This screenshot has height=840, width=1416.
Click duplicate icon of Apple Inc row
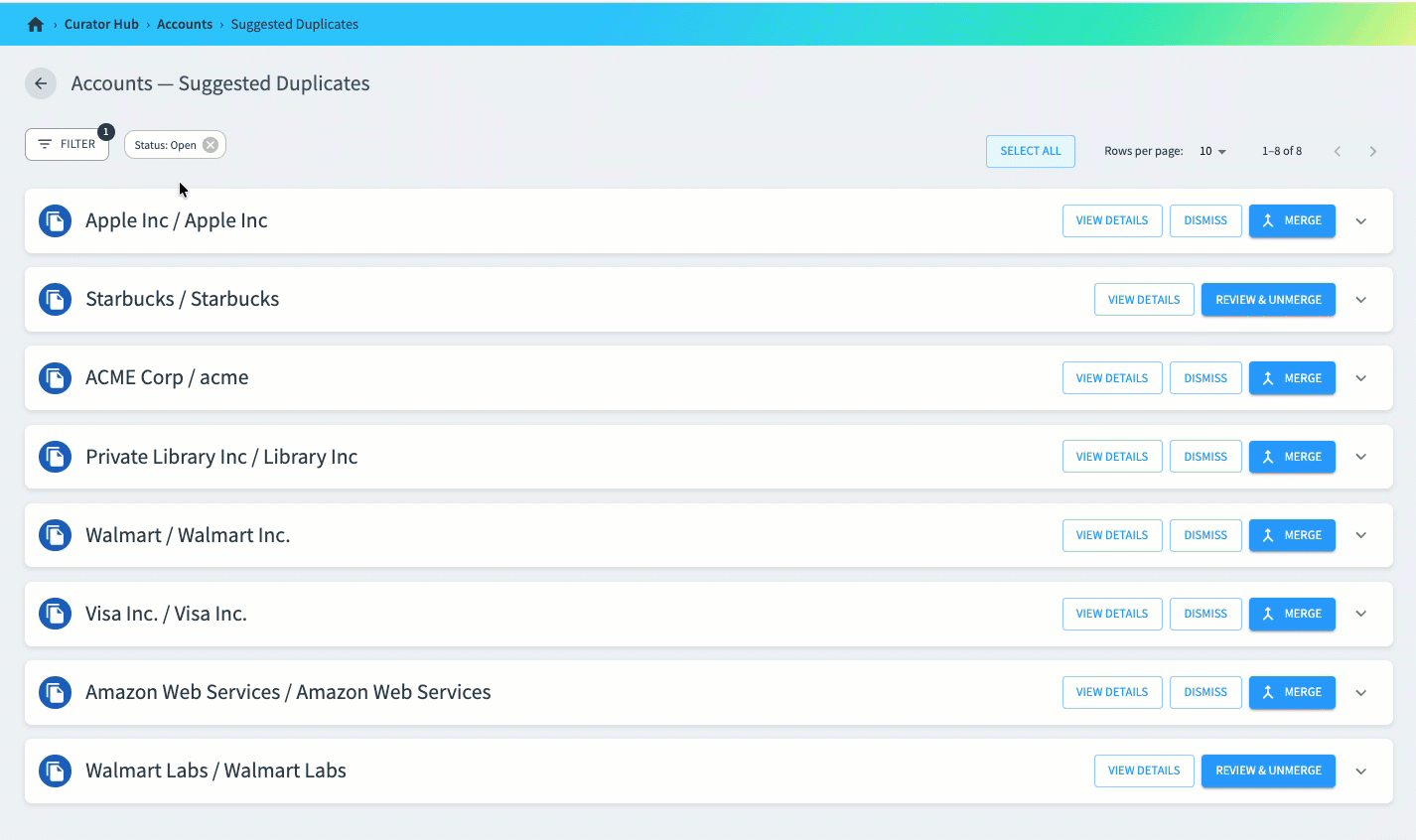click(55, 220)
